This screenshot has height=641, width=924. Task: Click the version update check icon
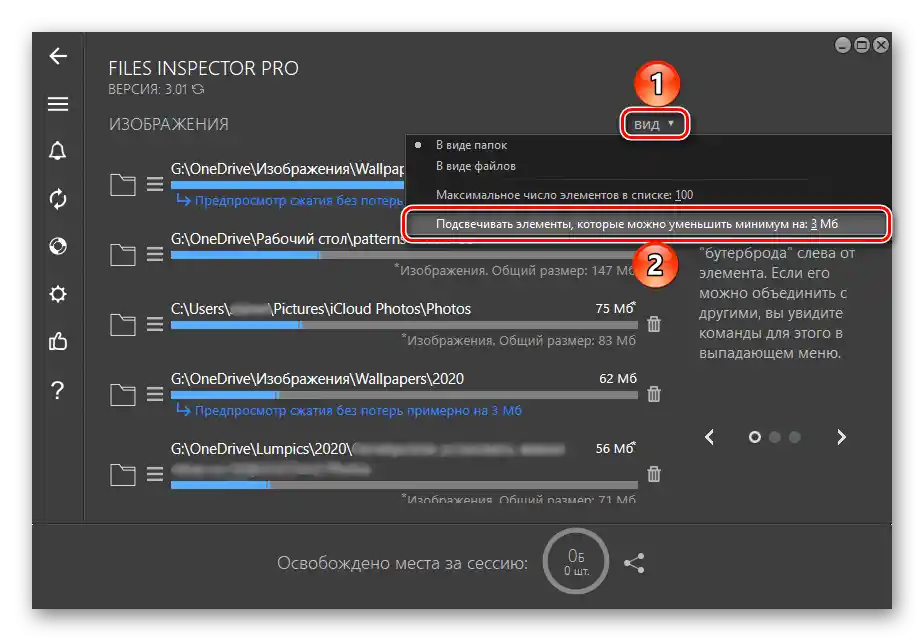pos(198,90)
